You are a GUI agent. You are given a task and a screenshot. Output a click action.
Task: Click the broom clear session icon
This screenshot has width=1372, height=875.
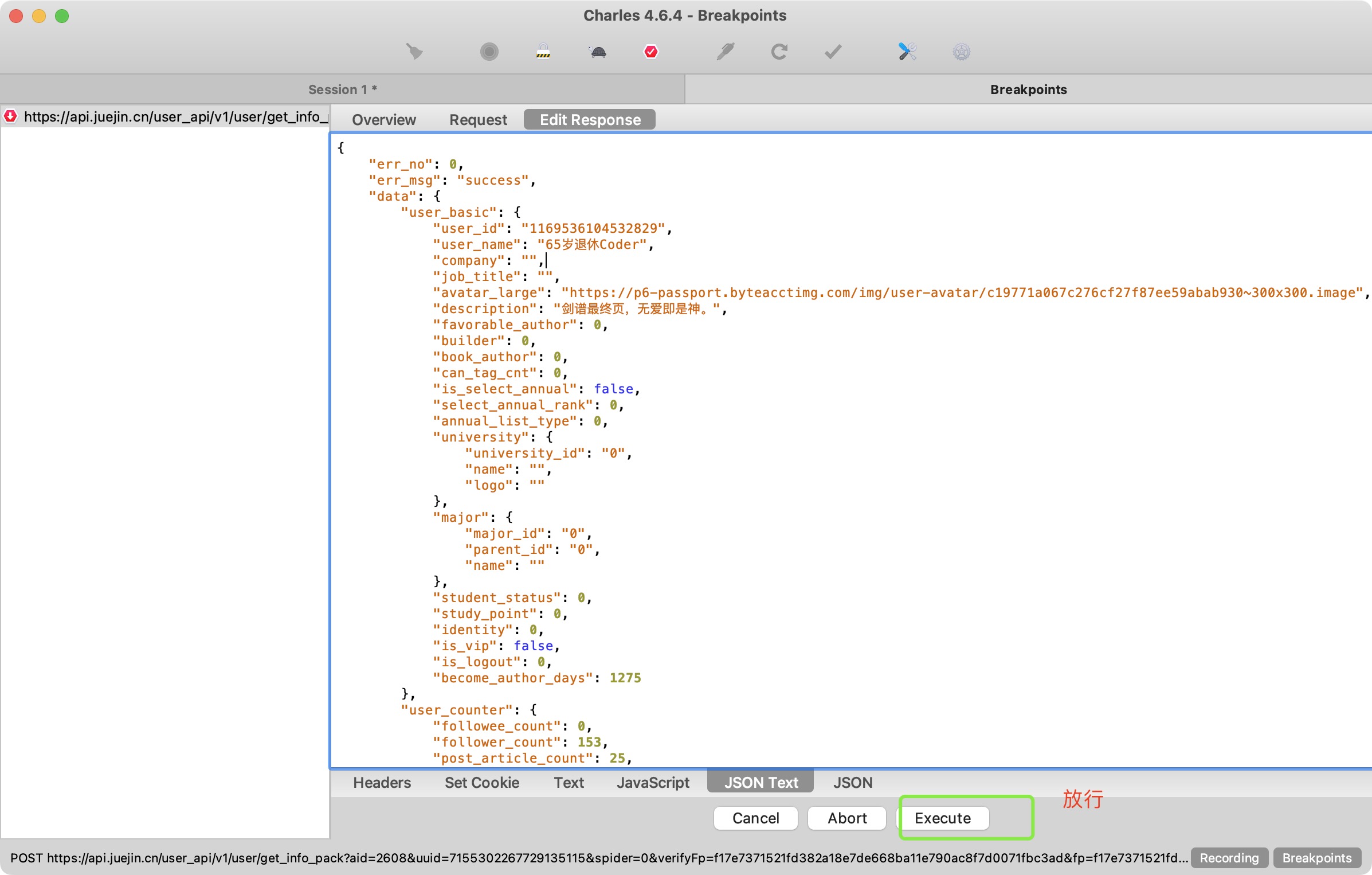click(414, 52)
